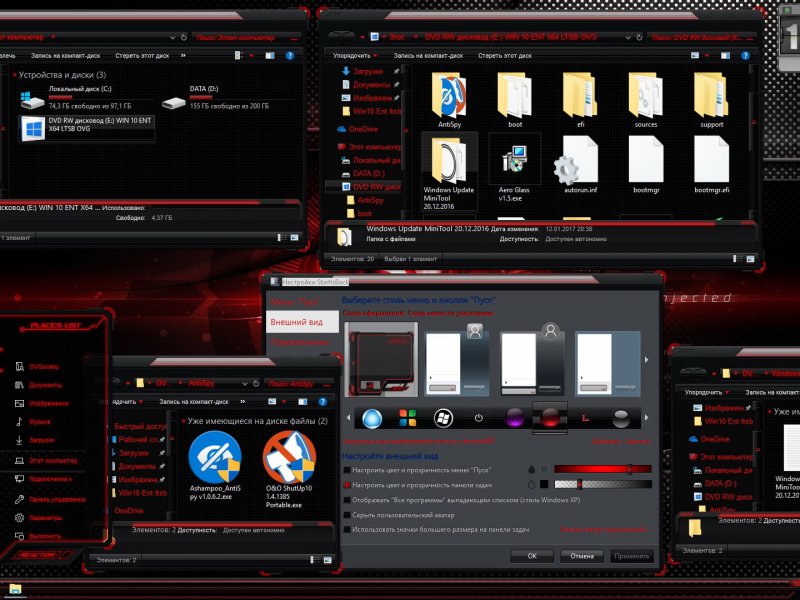Confirm StartIsBack settings with OK
This screenshot has height=600, width=800.
[532, 556]
